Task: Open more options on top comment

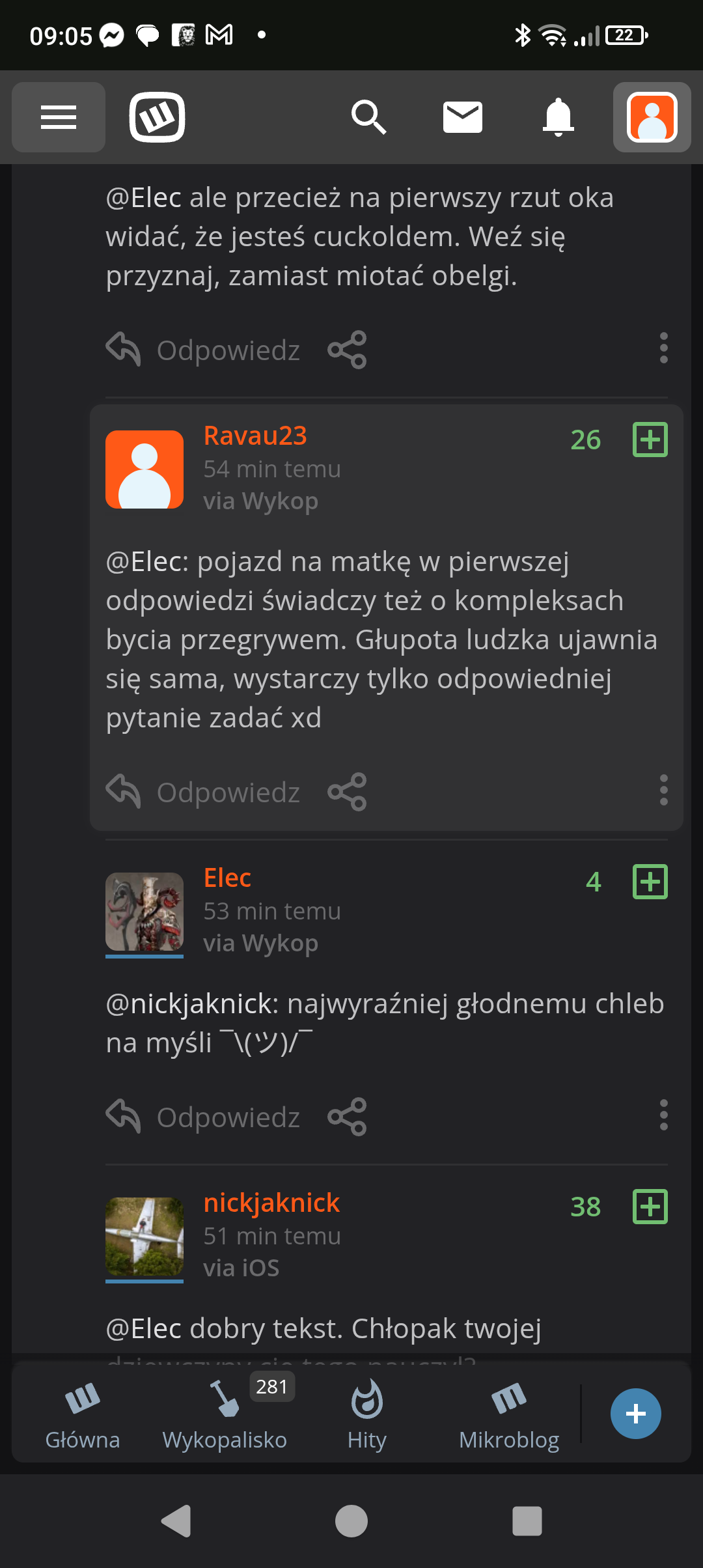Action: (663, 348)
